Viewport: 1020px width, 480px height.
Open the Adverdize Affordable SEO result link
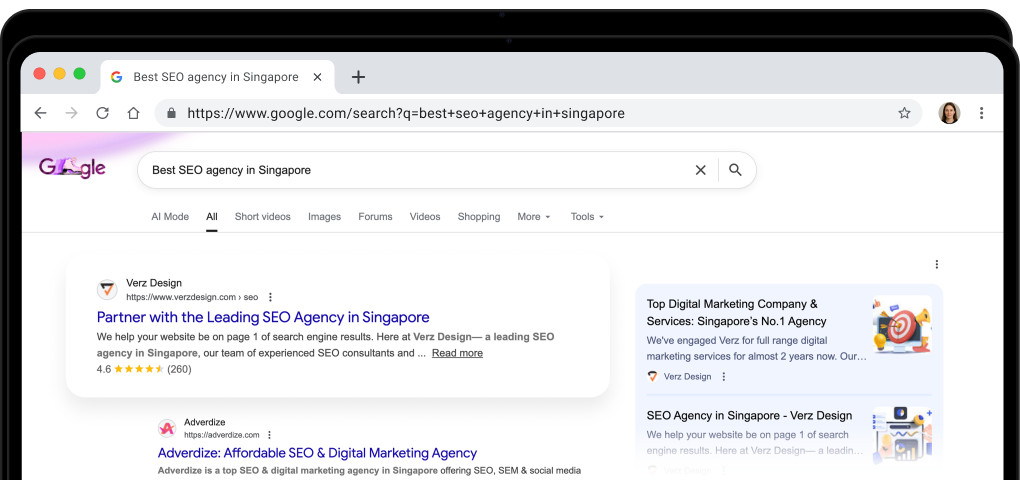click(317, 453)
